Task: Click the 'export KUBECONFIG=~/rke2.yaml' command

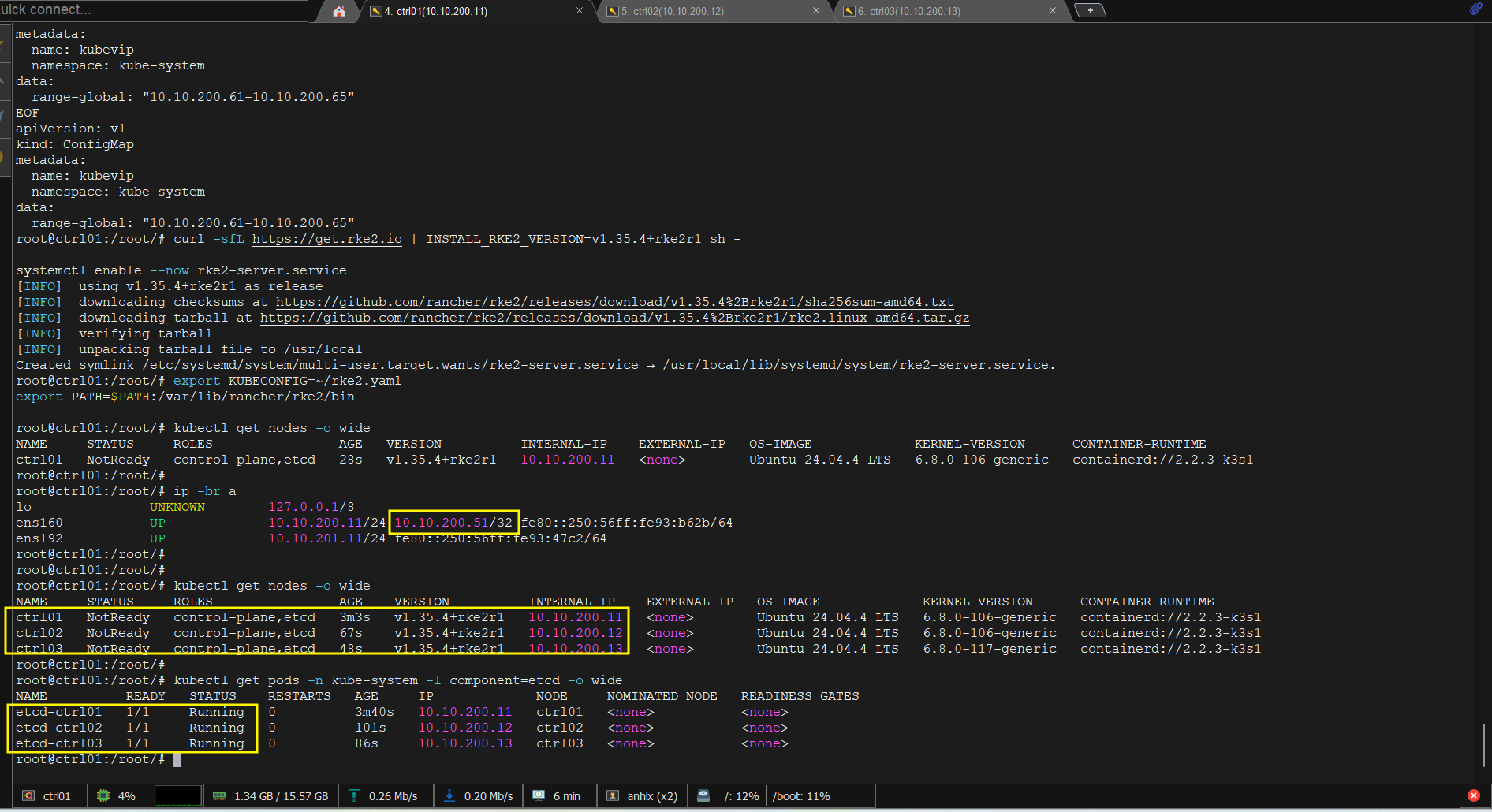Action: (x=288, y=381)
